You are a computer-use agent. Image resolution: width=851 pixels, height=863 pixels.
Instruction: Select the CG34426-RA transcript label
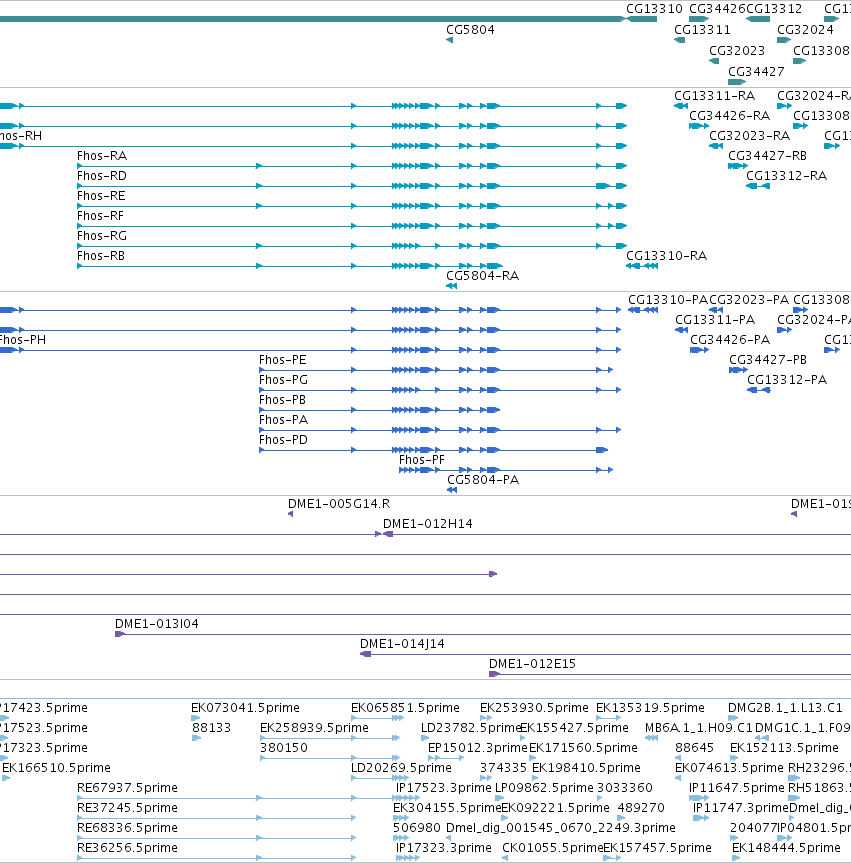click(x=729, y=116)
